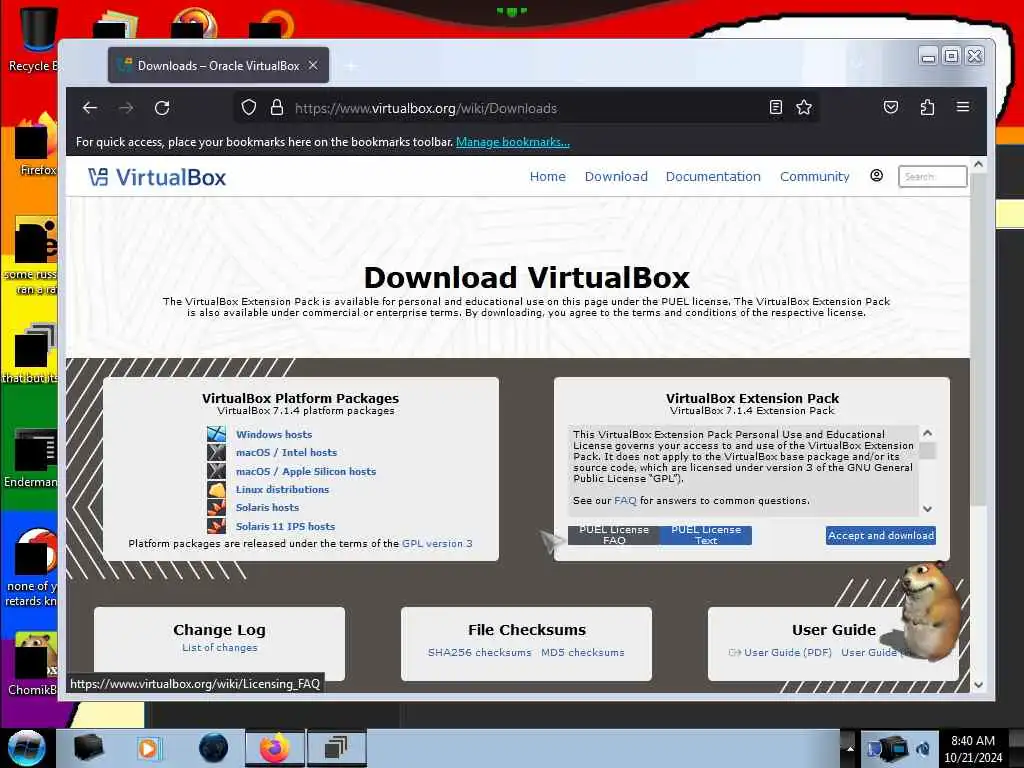Open the List of changes link
This screenshot has height=768, width=1024.
tap(219, 647)
